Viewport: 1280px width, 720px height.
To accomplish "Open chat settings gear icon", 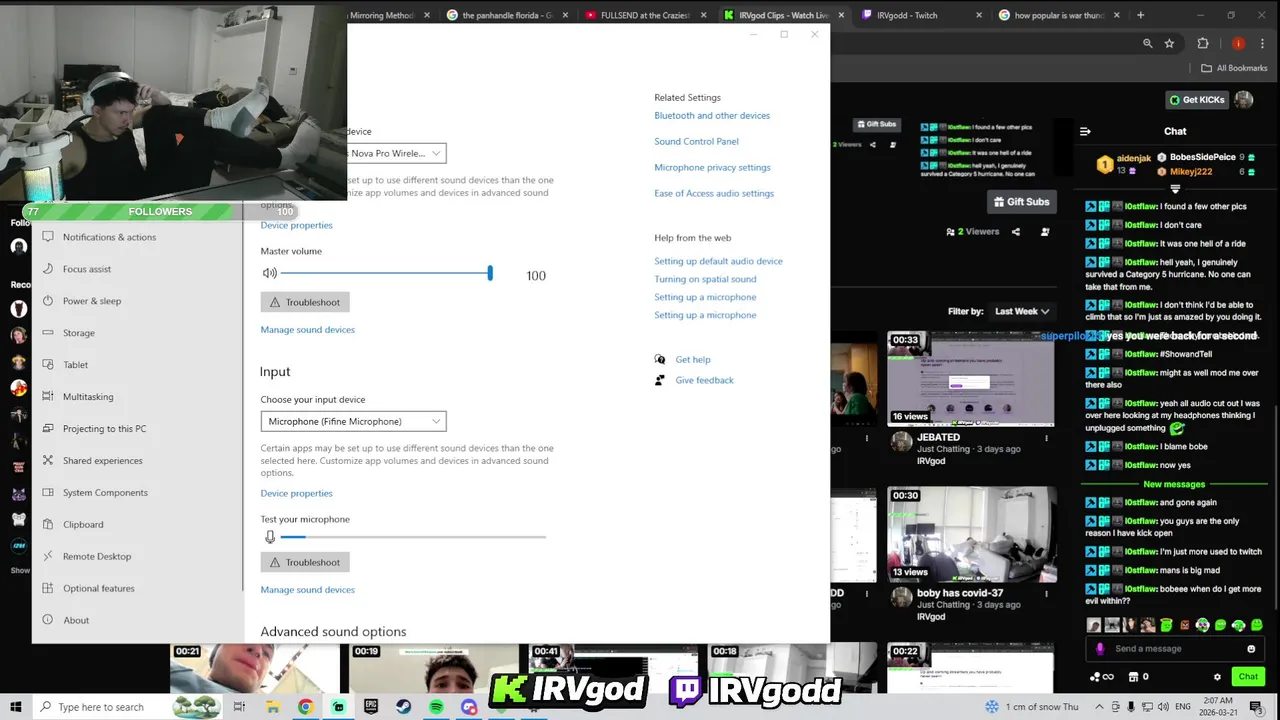I will click(1217, 677).
